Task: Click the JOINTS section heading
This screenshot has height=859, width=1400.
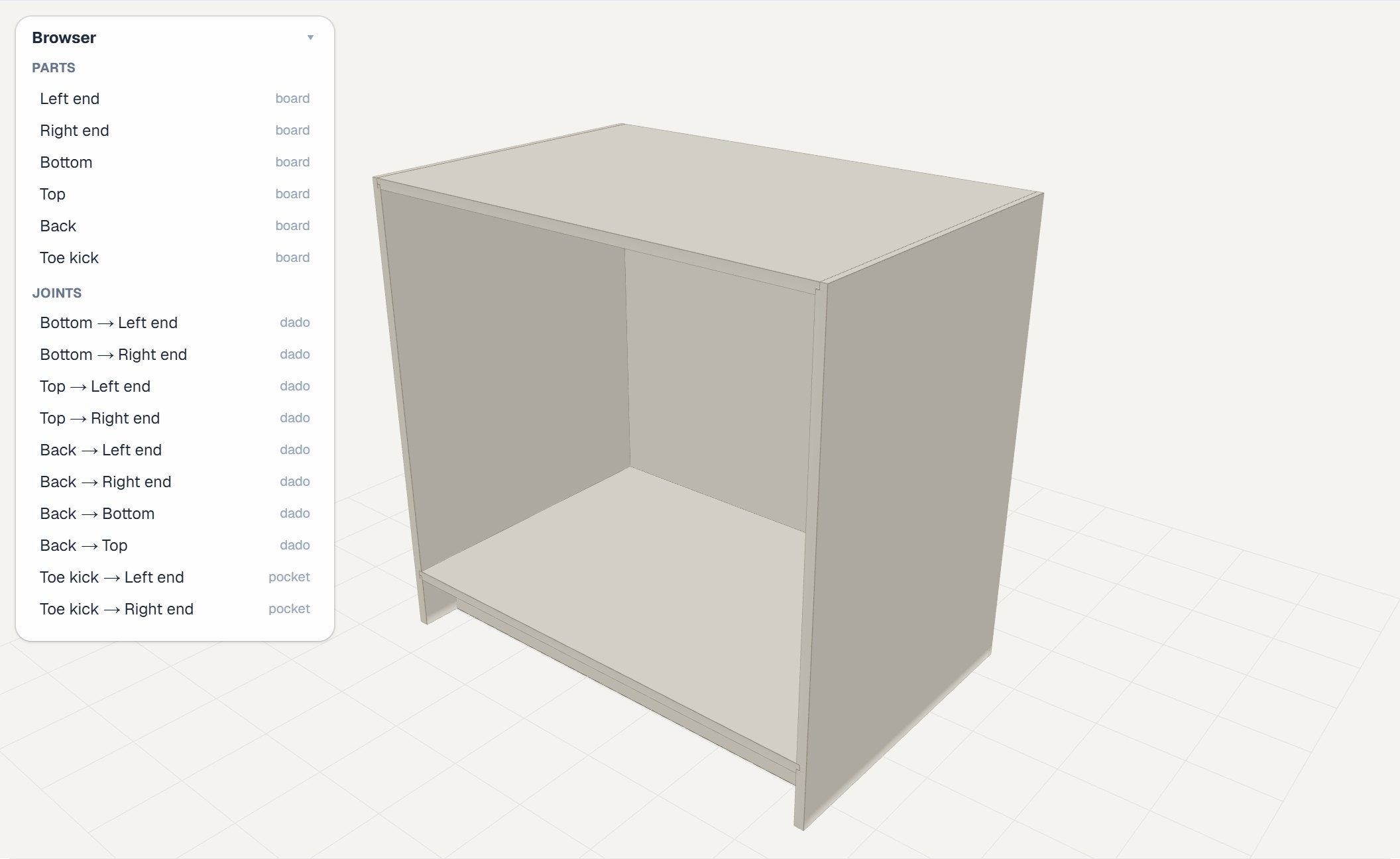Action: (57, 293)
